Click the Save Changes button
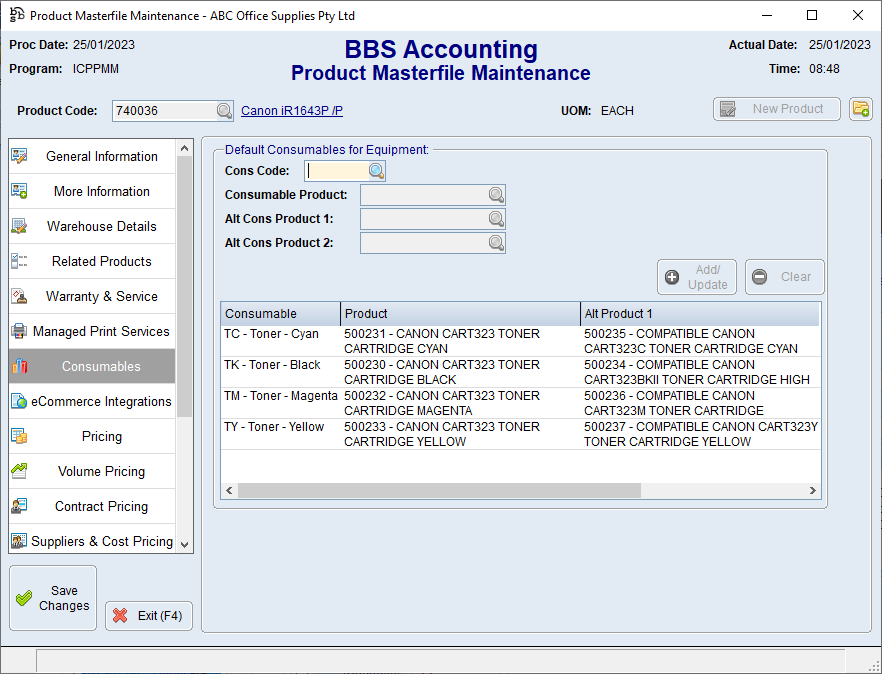This screenshot has height=674, width=882. 53,598
